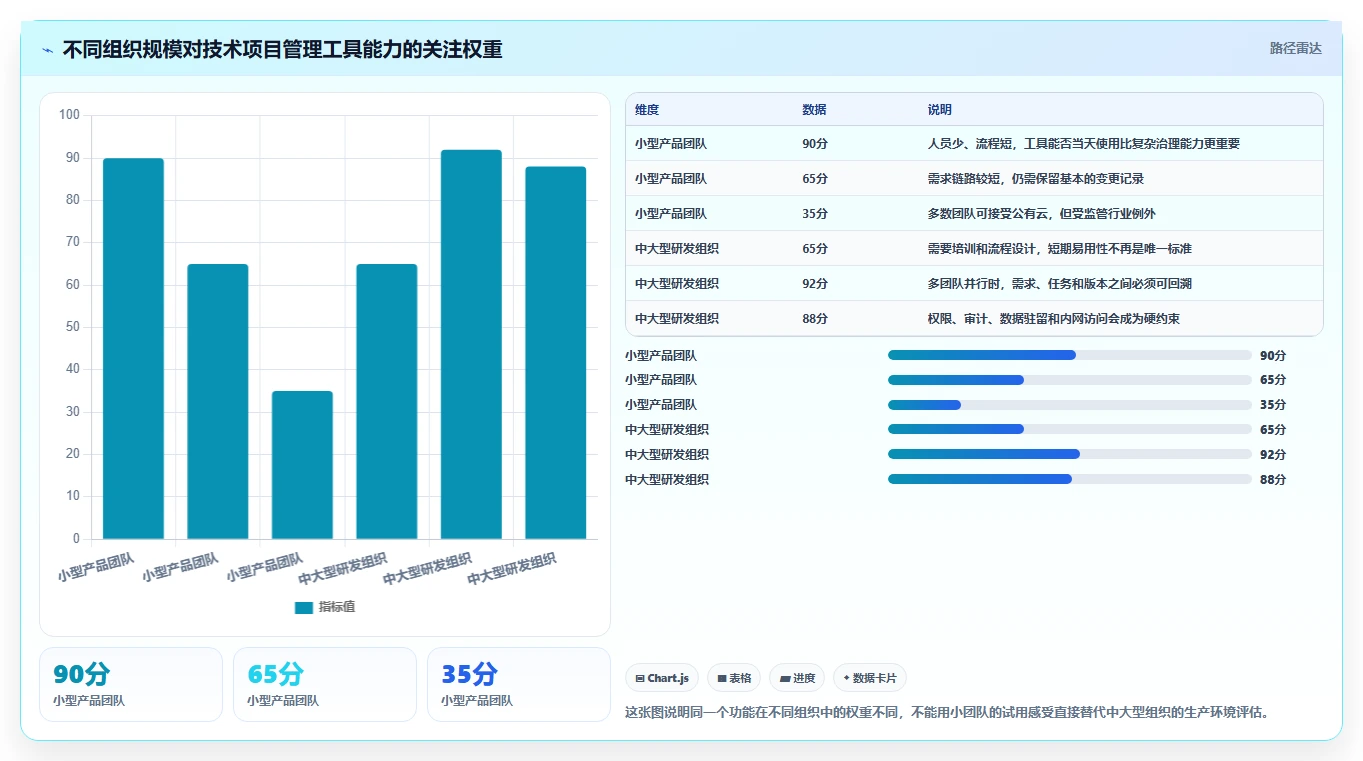The image size is (1363, 761).
Task: Select the chart bar valued 88
Action: [x=556, y=353]
